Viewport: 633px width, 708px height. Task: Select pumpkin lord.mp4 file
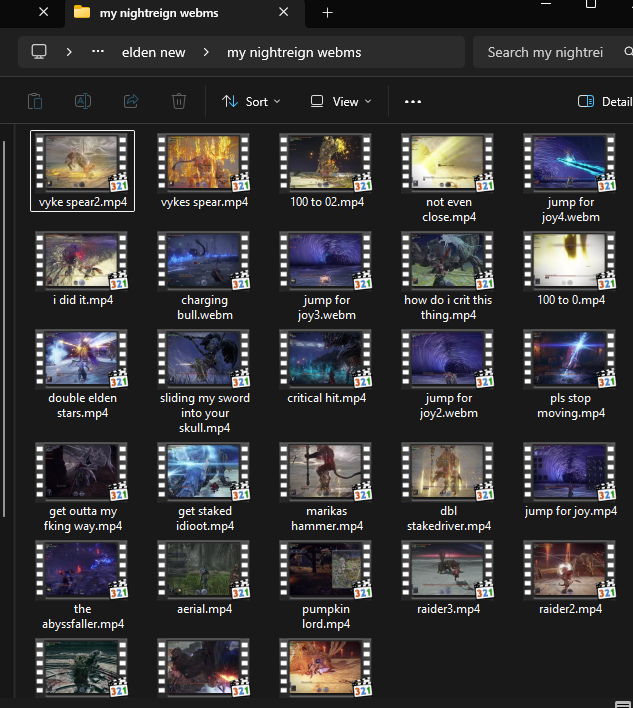pos(326,585)
